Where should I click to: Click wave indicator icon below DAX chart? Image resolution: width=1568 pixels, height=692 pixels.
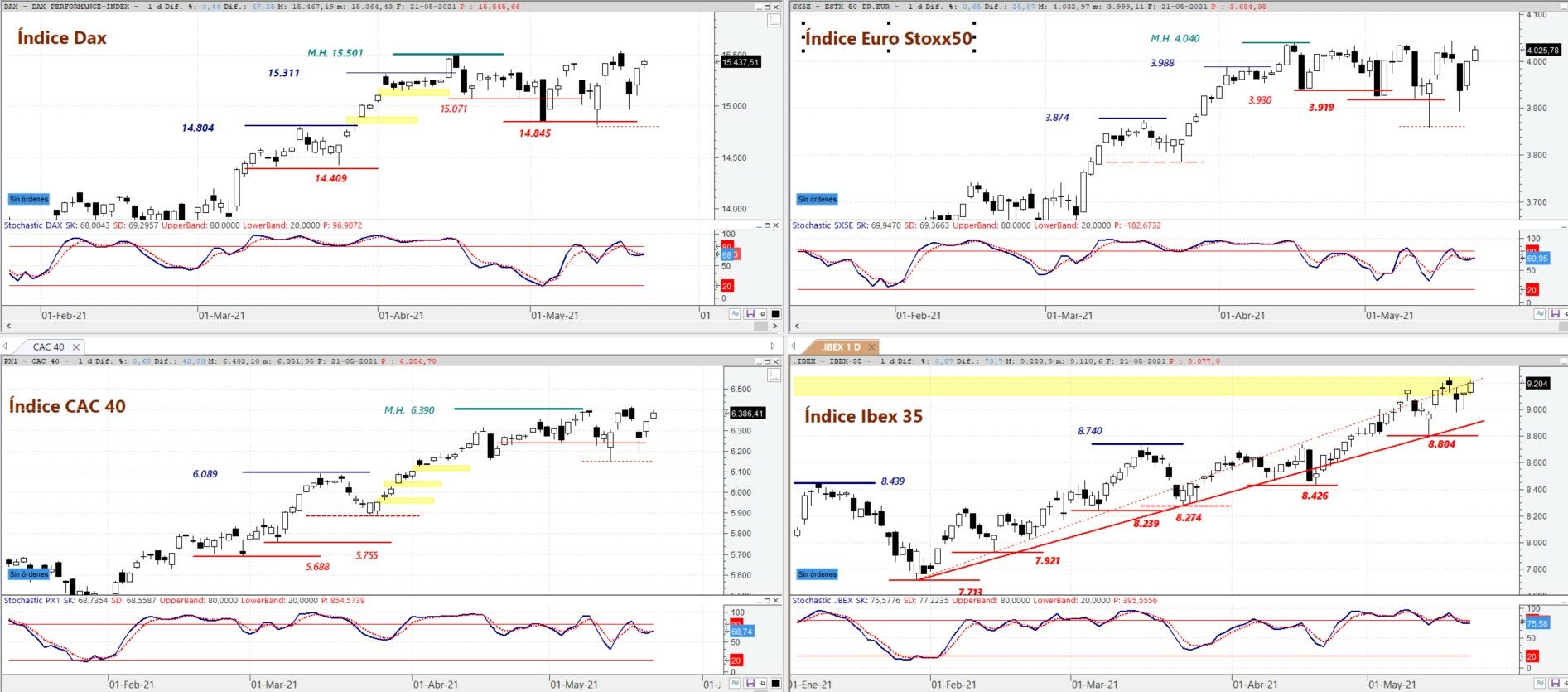735,314
